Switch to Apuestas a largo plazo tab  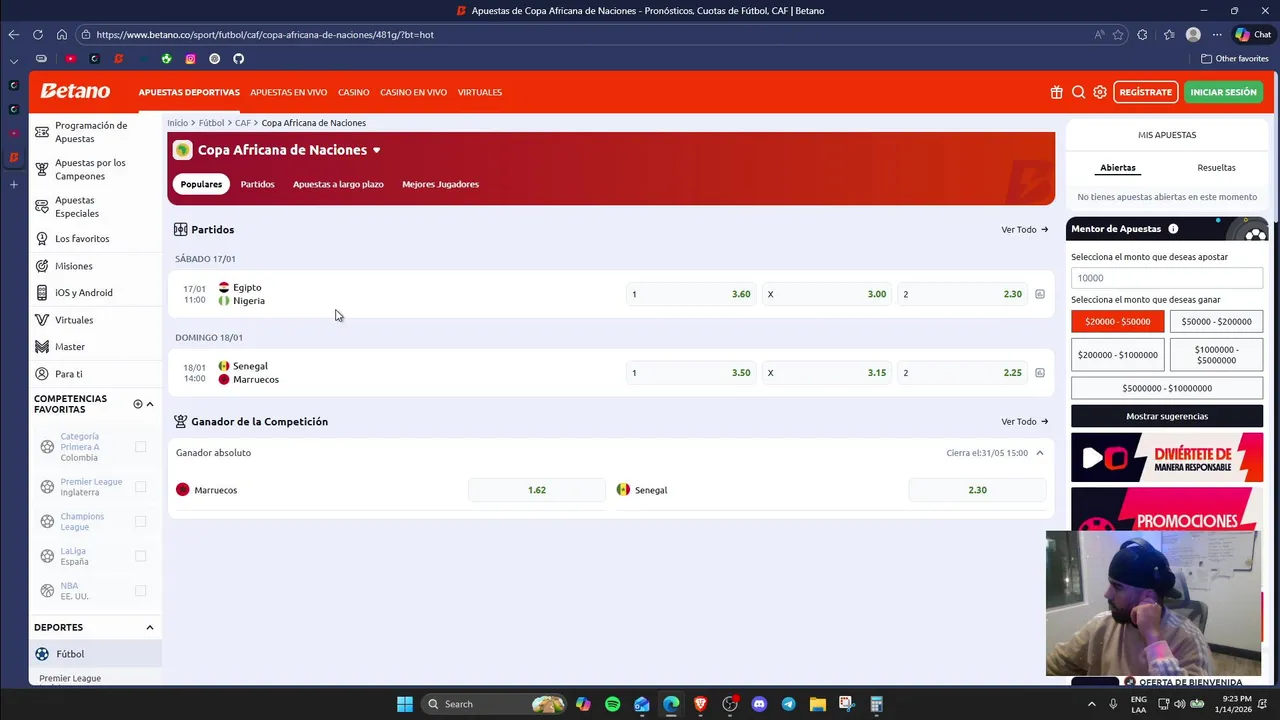coord(338,184)
